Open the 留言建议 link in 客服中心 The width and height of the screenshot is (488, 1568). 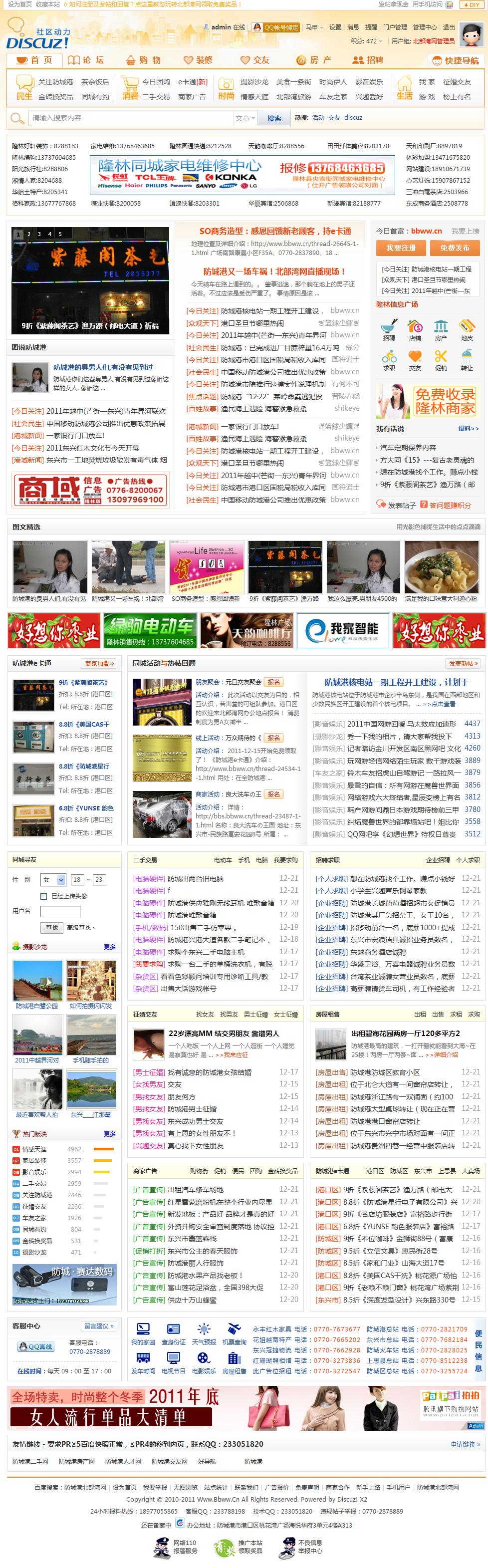[98, 1326]
